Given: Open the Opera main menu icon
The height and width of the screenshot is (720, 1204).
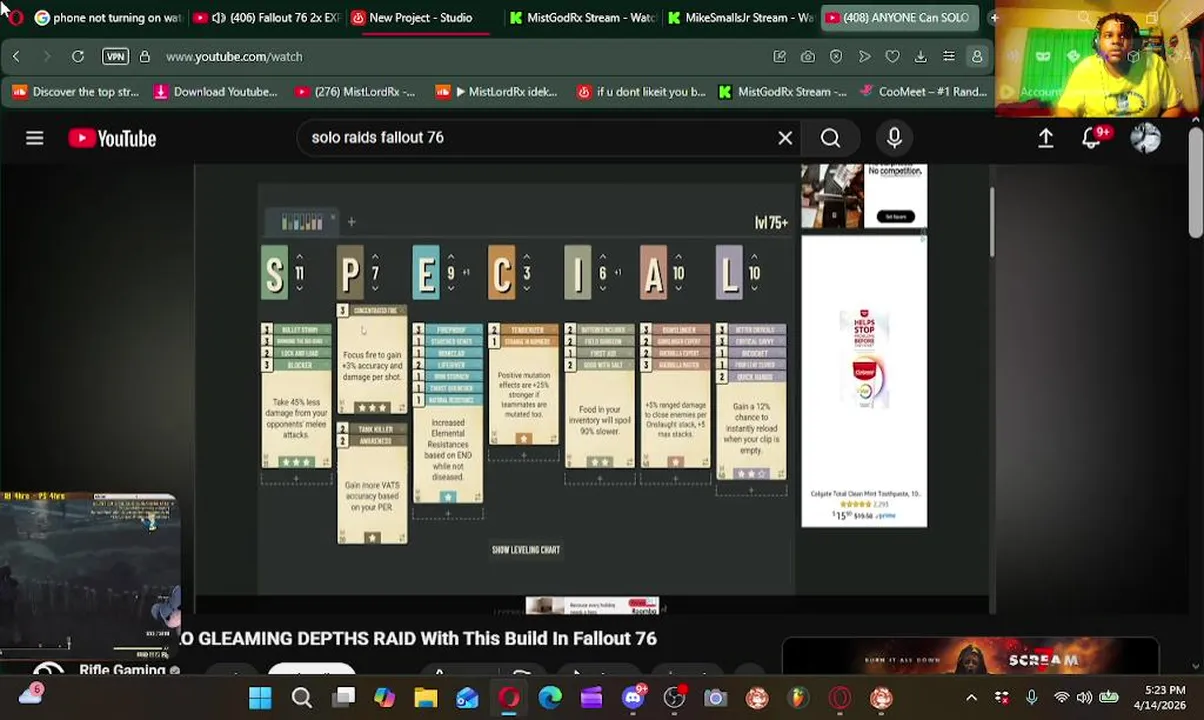Looking at the screenshot, I should [x=15, y=18].
